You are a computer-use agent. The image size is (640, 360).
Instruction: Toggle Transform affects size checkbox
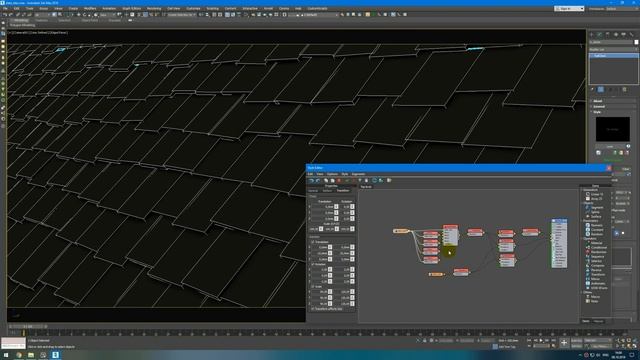point(313,309)
